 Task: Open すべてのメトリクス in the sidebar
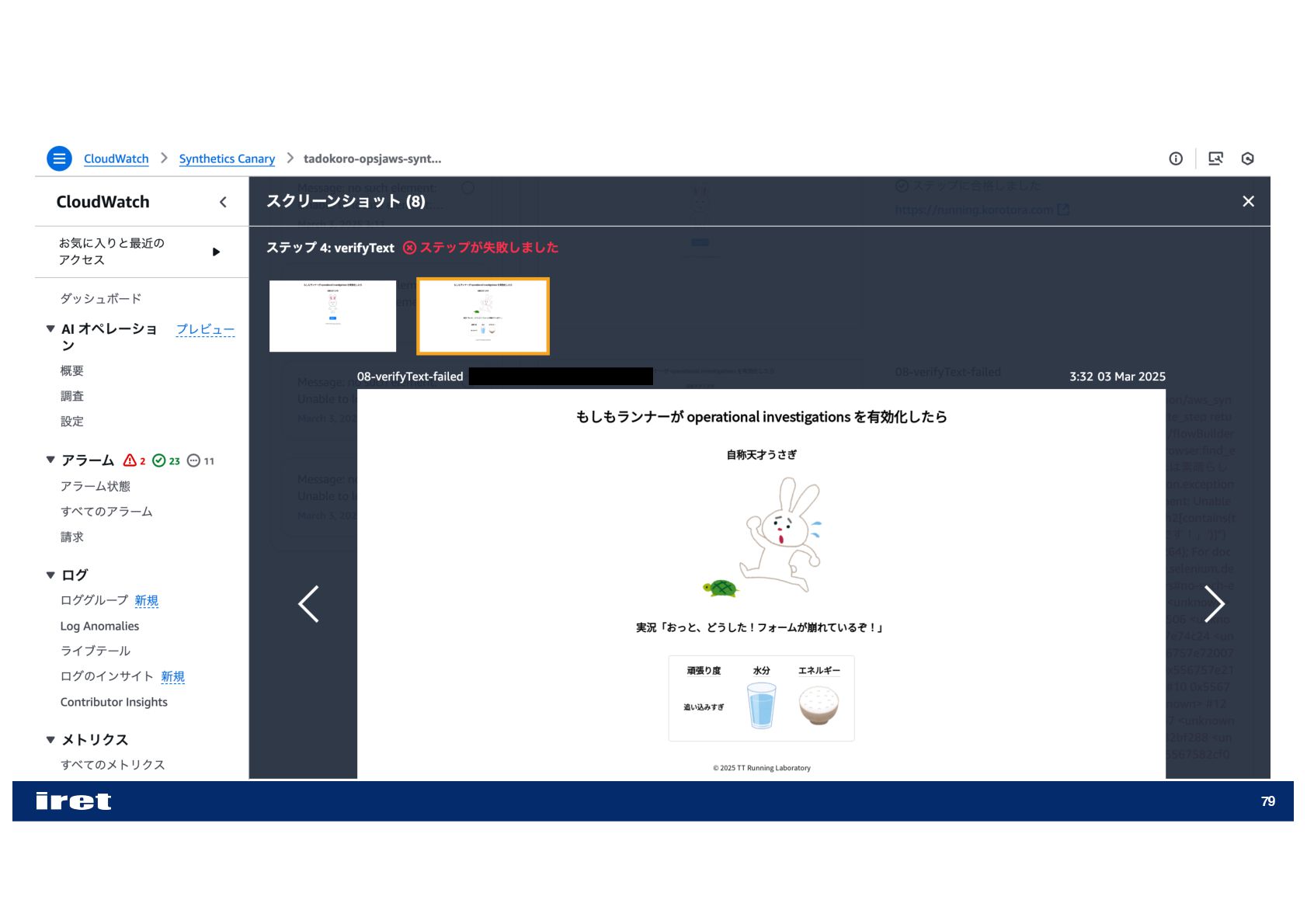[x=113, y=765]
